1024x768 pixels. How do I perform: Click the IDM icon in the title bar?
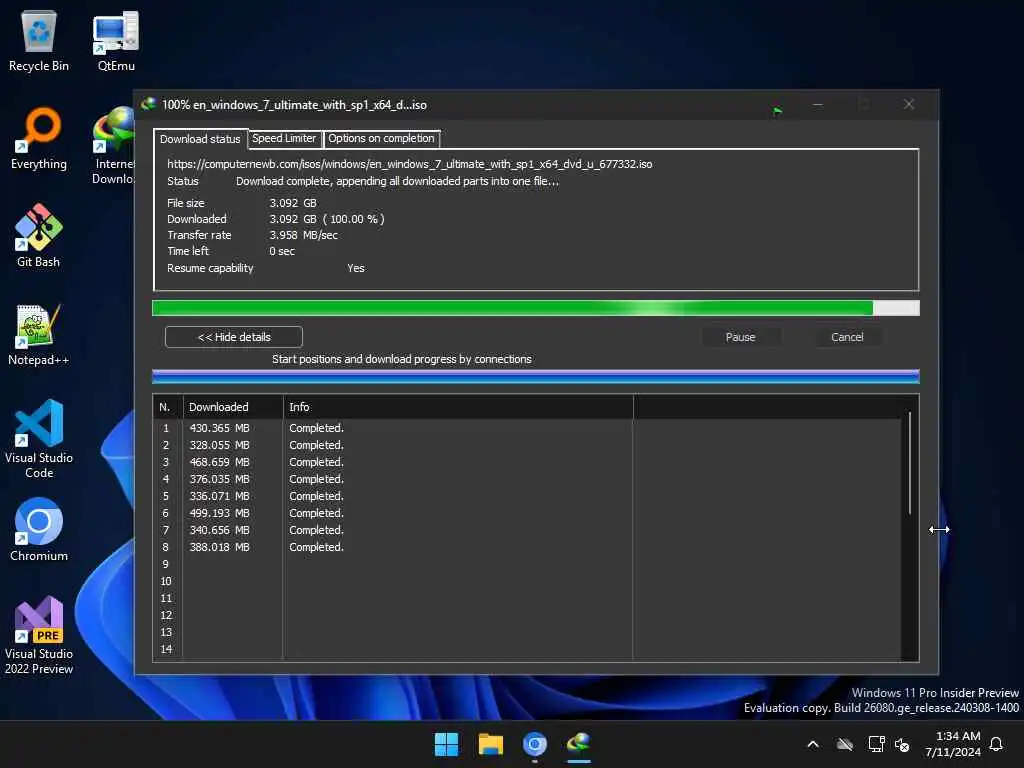click(148, 104)
